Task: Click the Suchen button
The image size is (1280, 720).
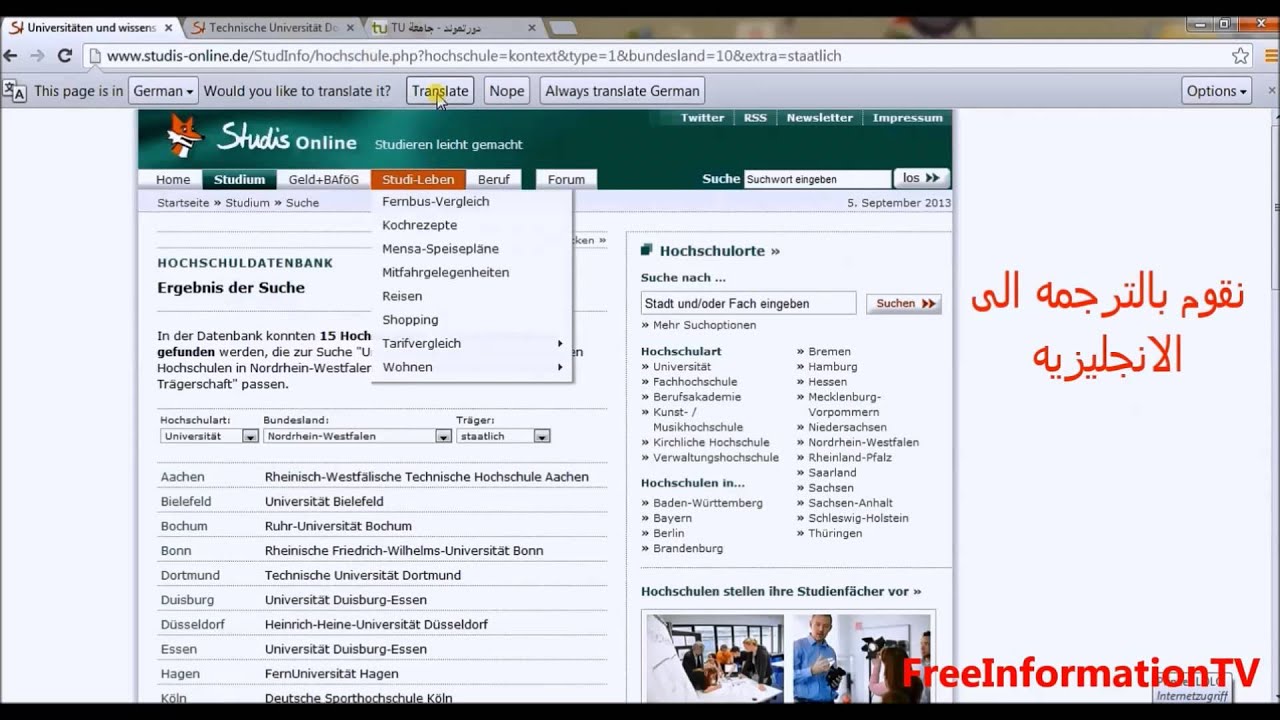Action: [x=903, y=303]
